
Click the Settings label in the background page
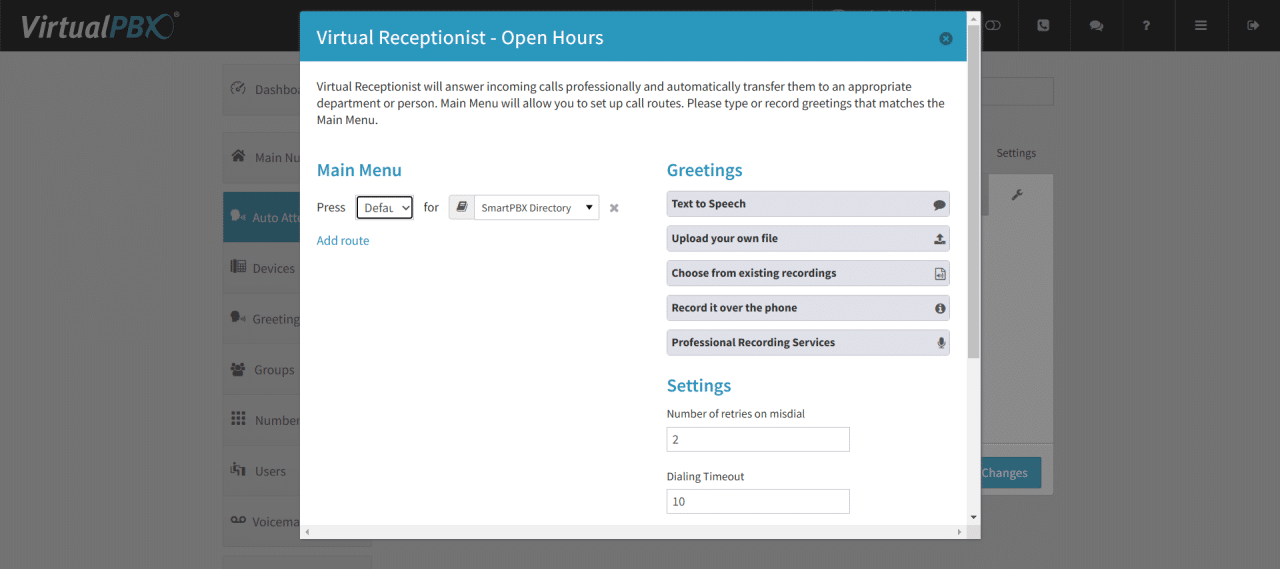(x=1016, y=153)
